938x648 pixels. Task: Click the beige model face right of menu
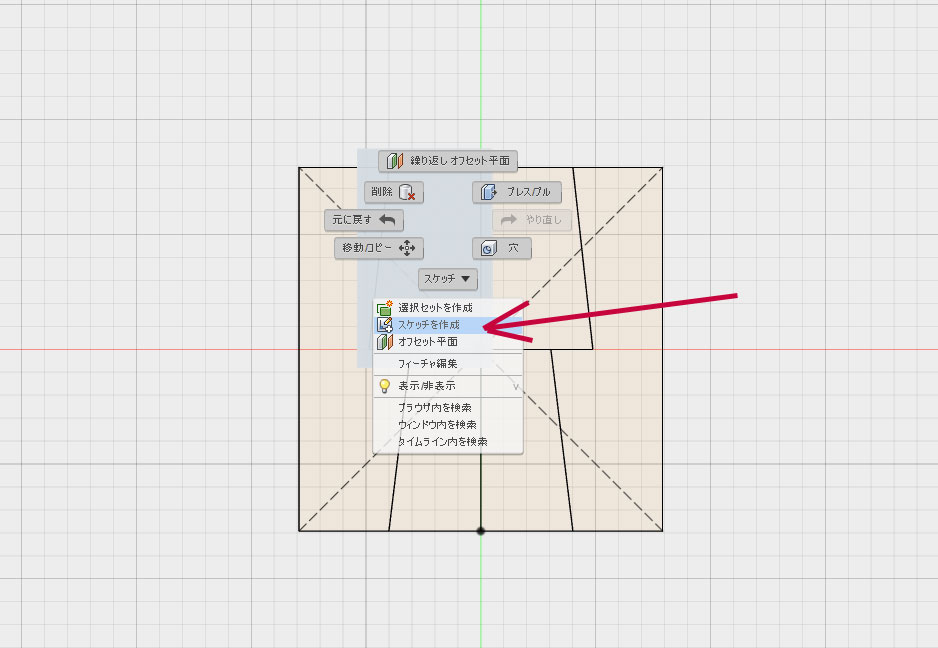(x=620, y=420)
